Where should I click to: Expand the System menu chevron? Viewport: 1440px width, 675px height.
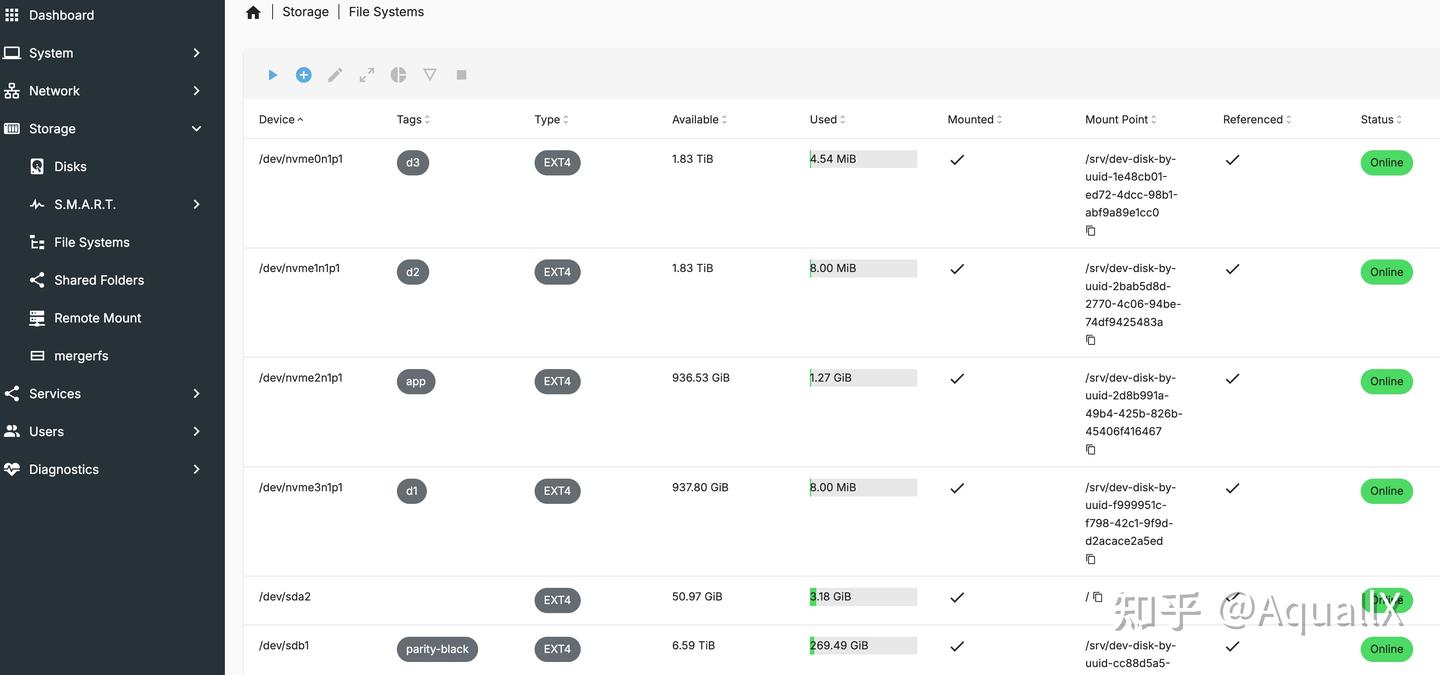pos(196,53)
